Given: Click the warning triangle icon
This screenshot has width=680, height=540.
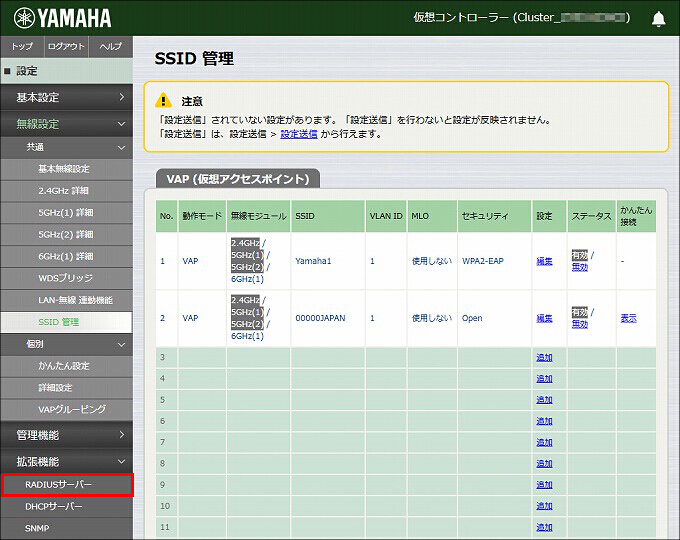Looking at the screenshot, I should 163,100.
